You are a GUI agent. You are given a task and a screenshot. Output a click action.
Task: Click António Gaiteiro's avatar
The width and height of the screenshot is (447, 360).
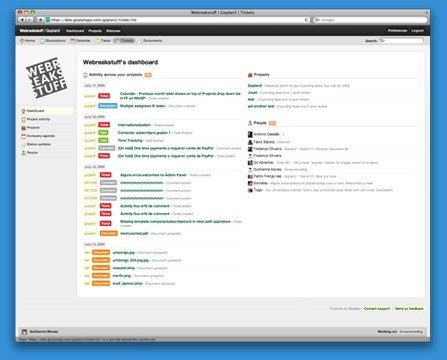250,134
